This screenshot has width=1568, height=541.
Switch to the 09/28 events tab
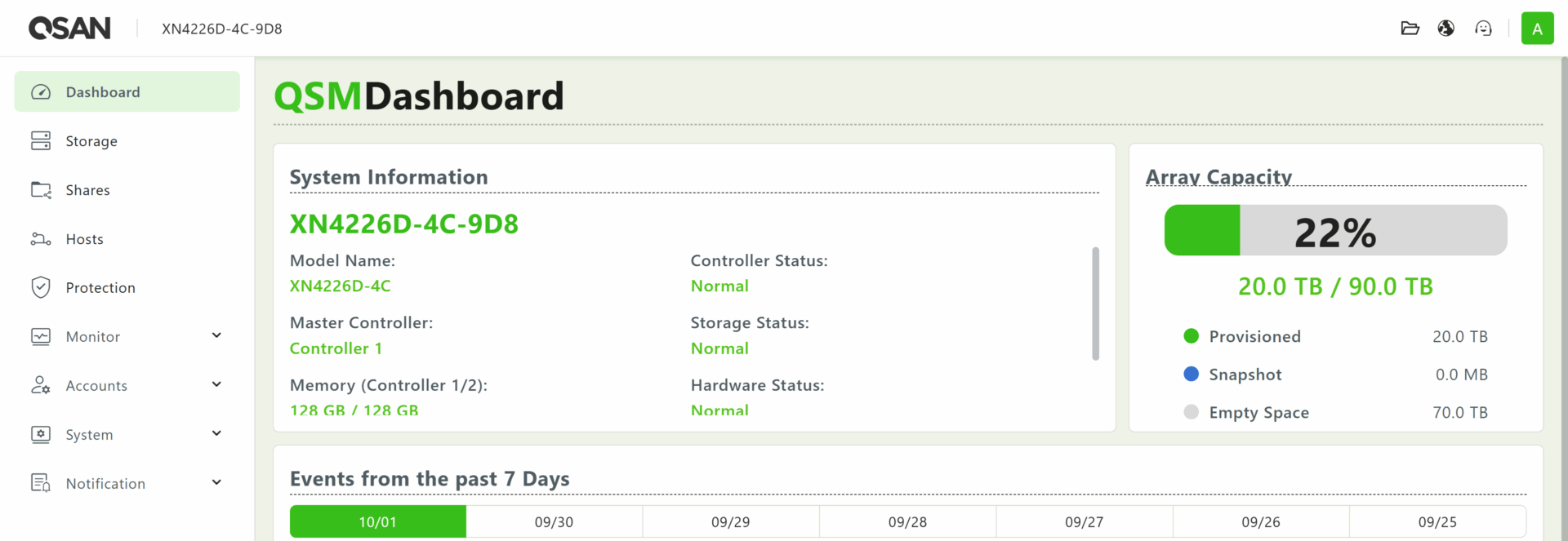(907, 522)
